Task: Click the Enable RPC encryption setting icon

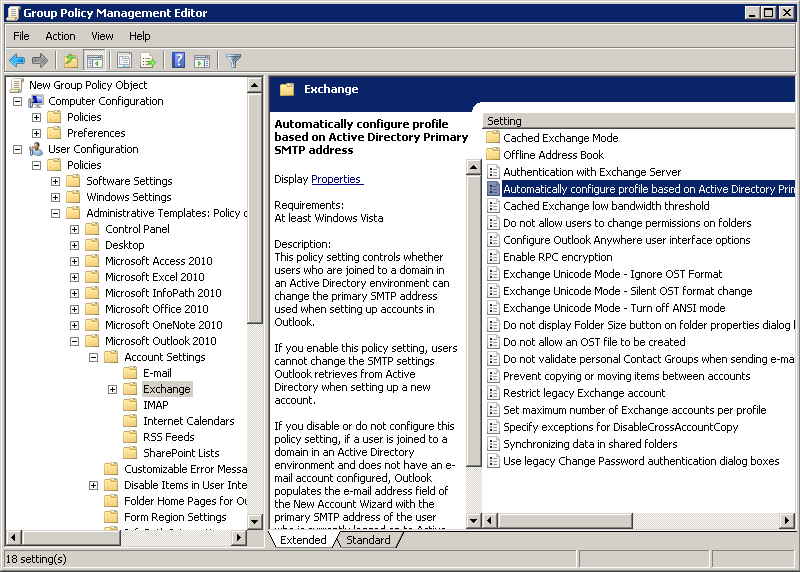Action: click(493, 257)
